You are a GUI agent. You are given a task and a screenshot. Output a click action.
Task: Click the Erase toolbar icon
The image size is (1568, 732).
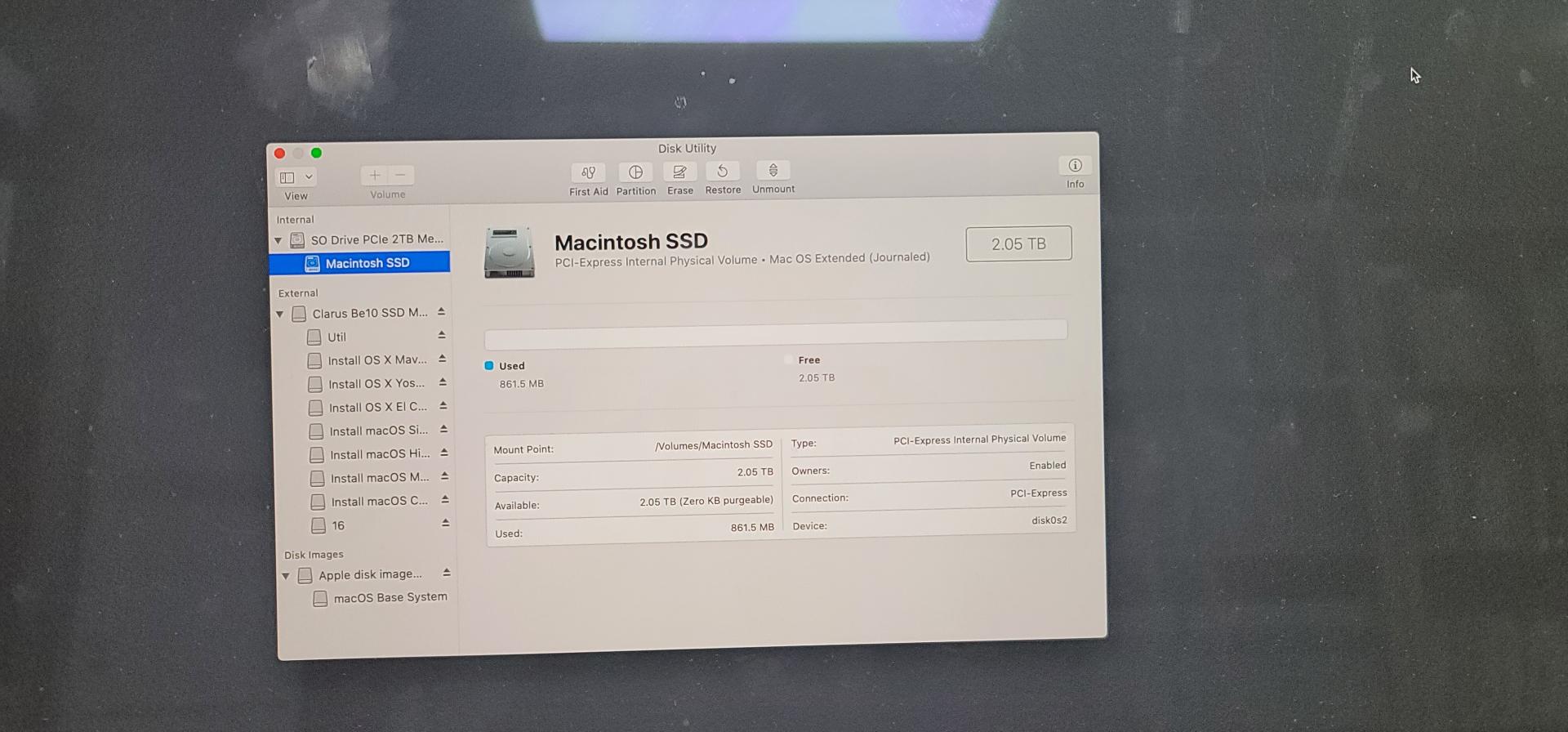[x=679, y=172]
